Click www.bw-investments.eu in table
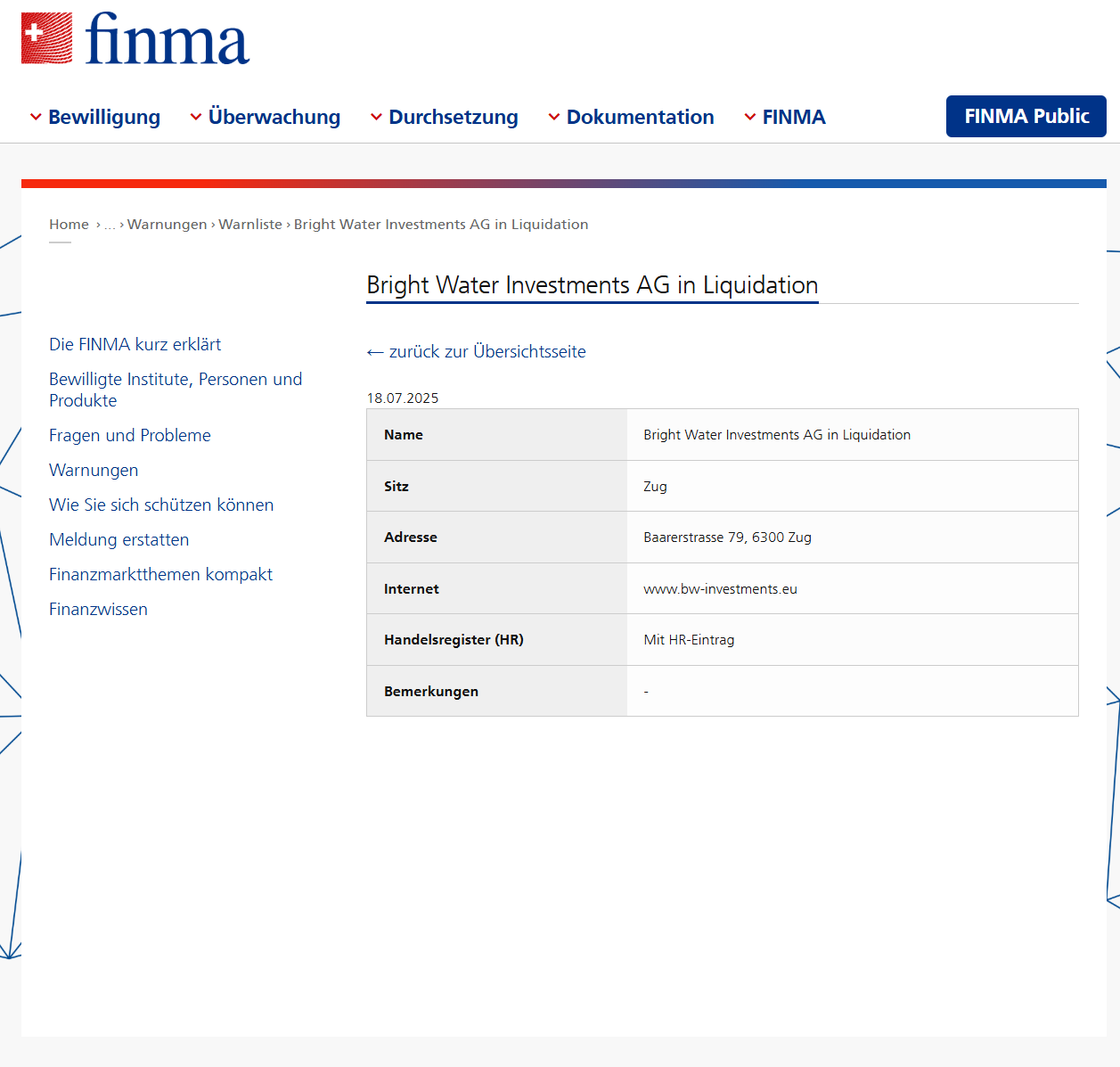This screenshot has width=1120, height=1067. point(720,589)
